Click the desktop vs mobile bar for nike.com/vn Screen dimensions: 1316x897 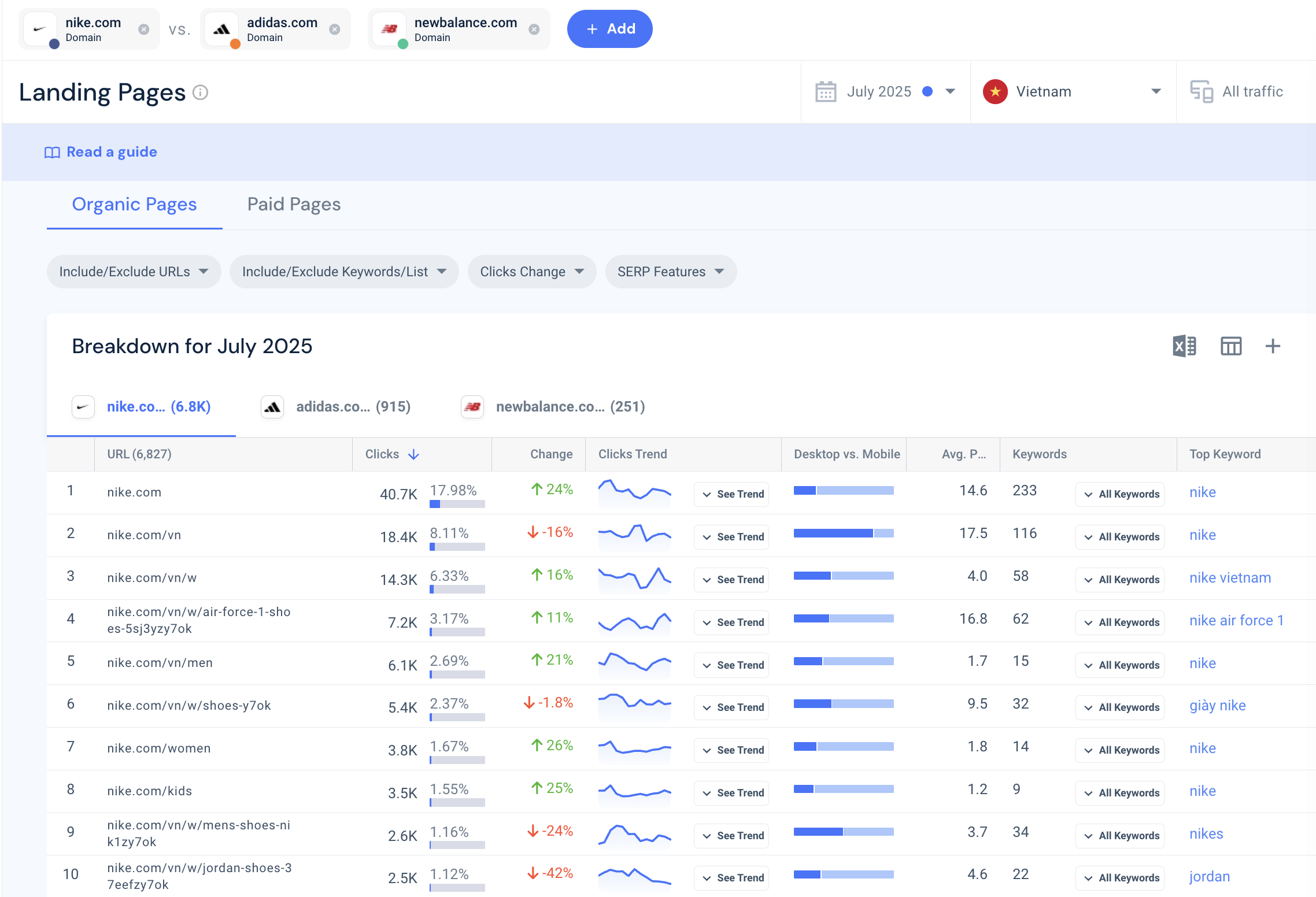click(844, 533)
